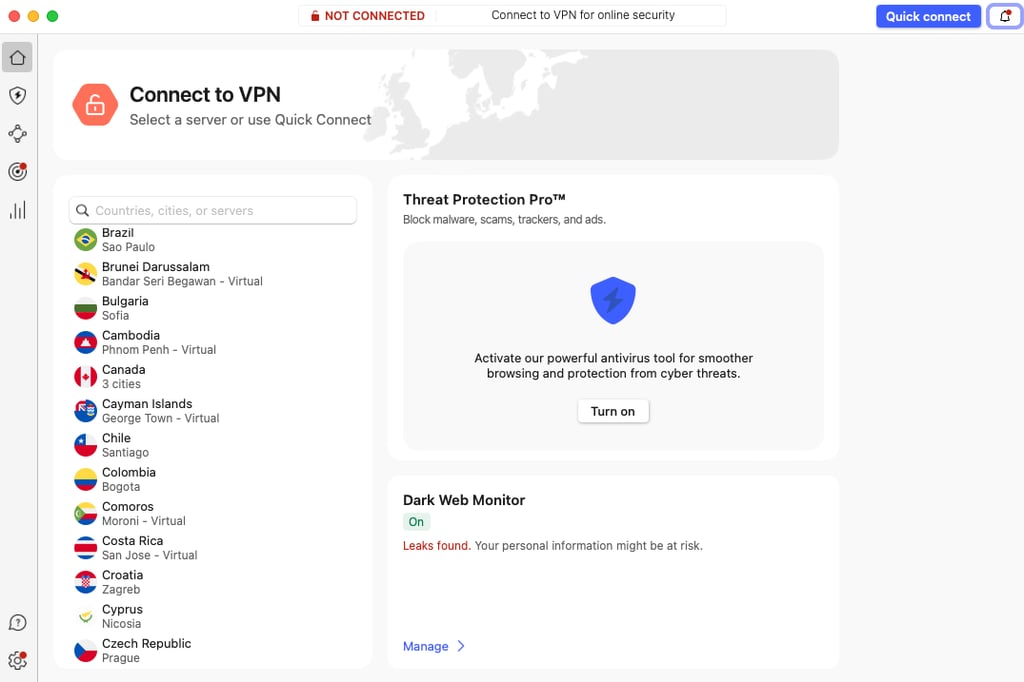This screenshot has height=682, width=1024.
Task: Click the Canada flag icon
Action: pyautogui.click(x=86, y=377)
